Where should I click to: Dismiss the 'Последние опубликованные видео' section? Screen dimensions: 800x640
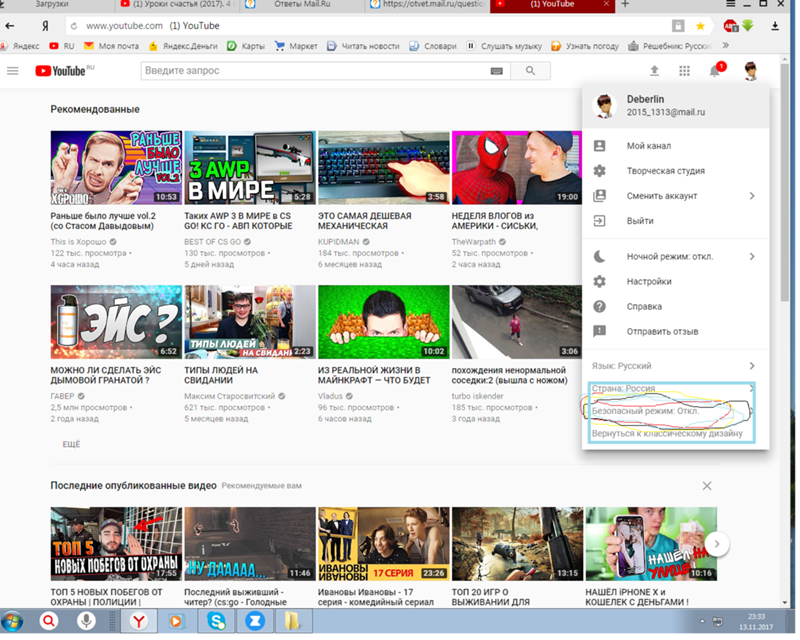(706, 486)
